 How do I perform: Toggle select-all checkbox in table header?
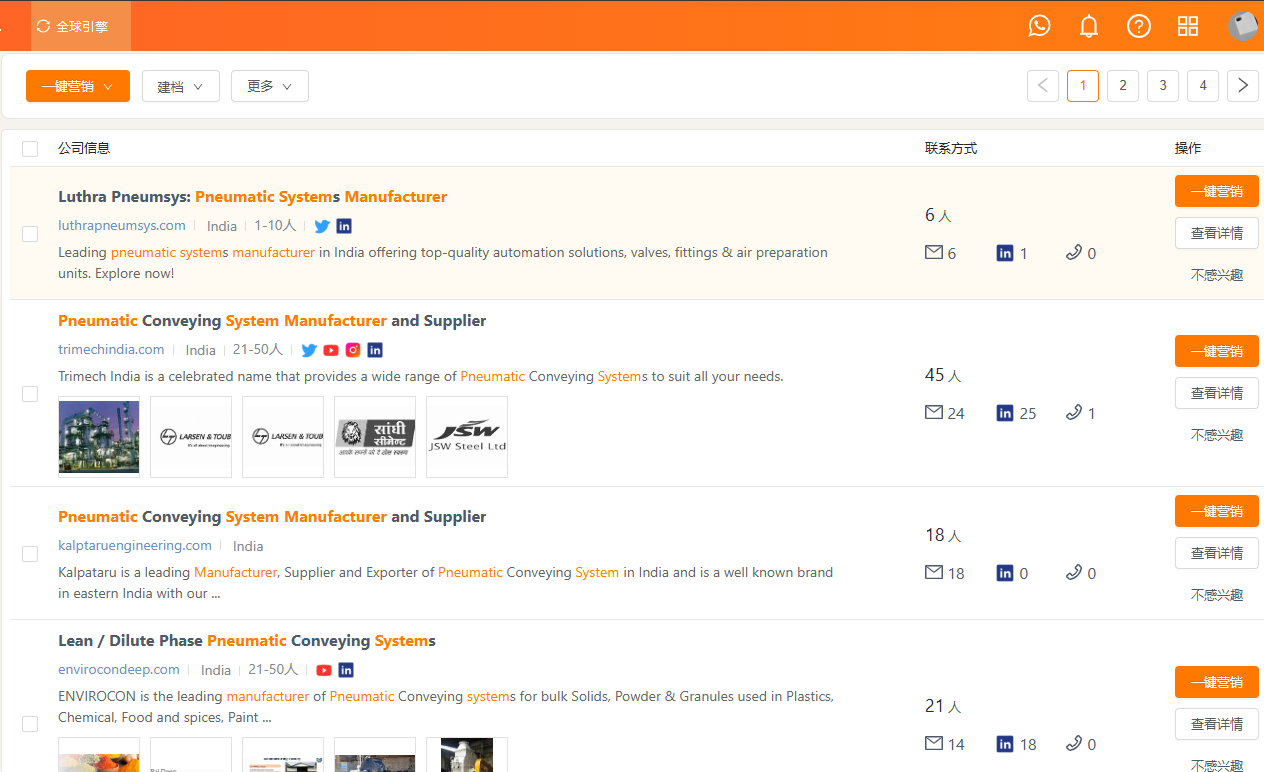[30, 149]
